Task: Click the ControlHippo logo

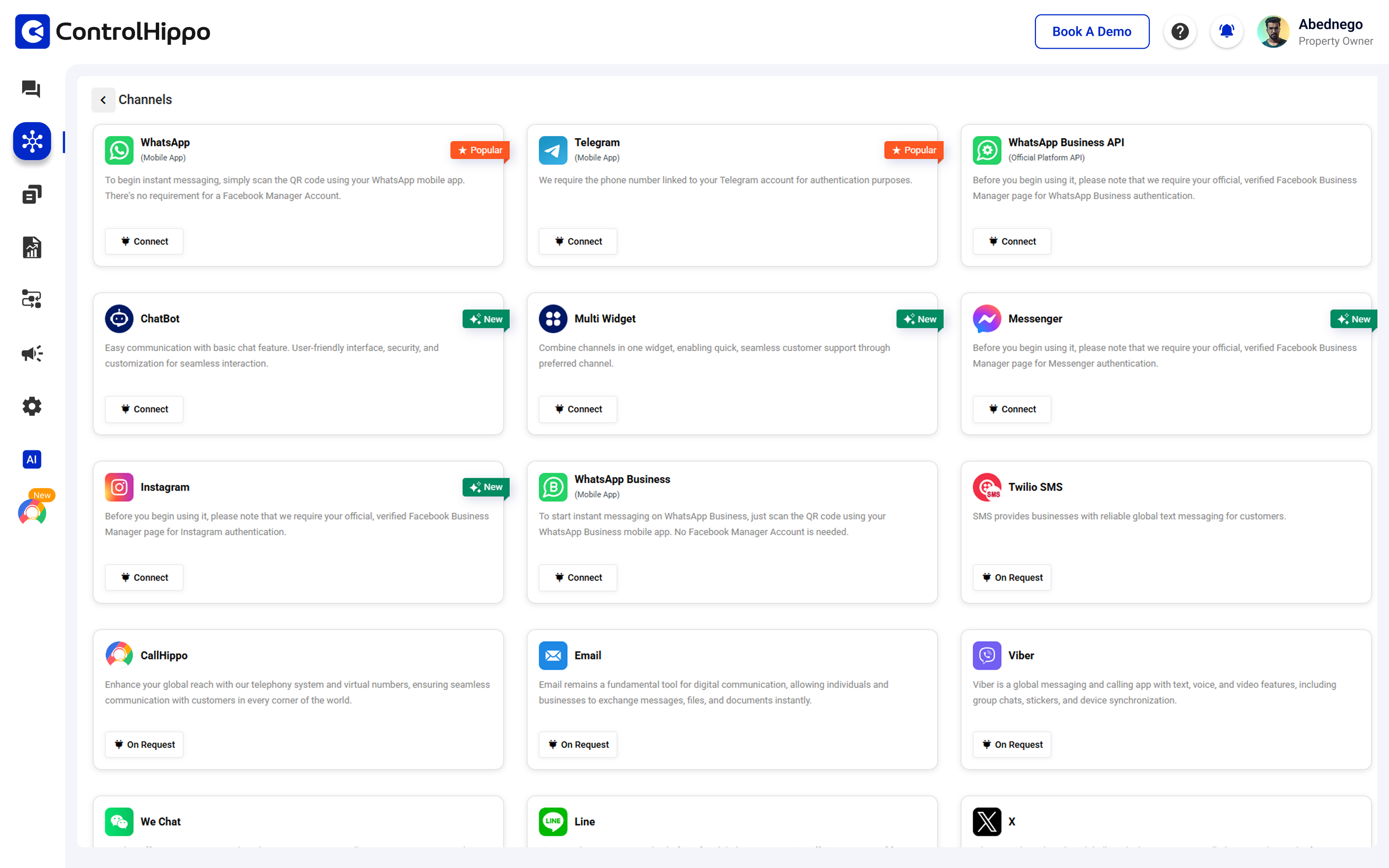Action: (x=112, y=31)
